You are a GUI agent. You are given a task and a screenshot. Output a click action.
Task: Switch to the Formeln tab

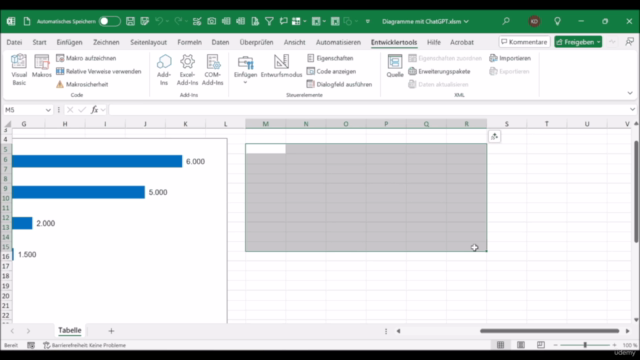coord(189,42)
